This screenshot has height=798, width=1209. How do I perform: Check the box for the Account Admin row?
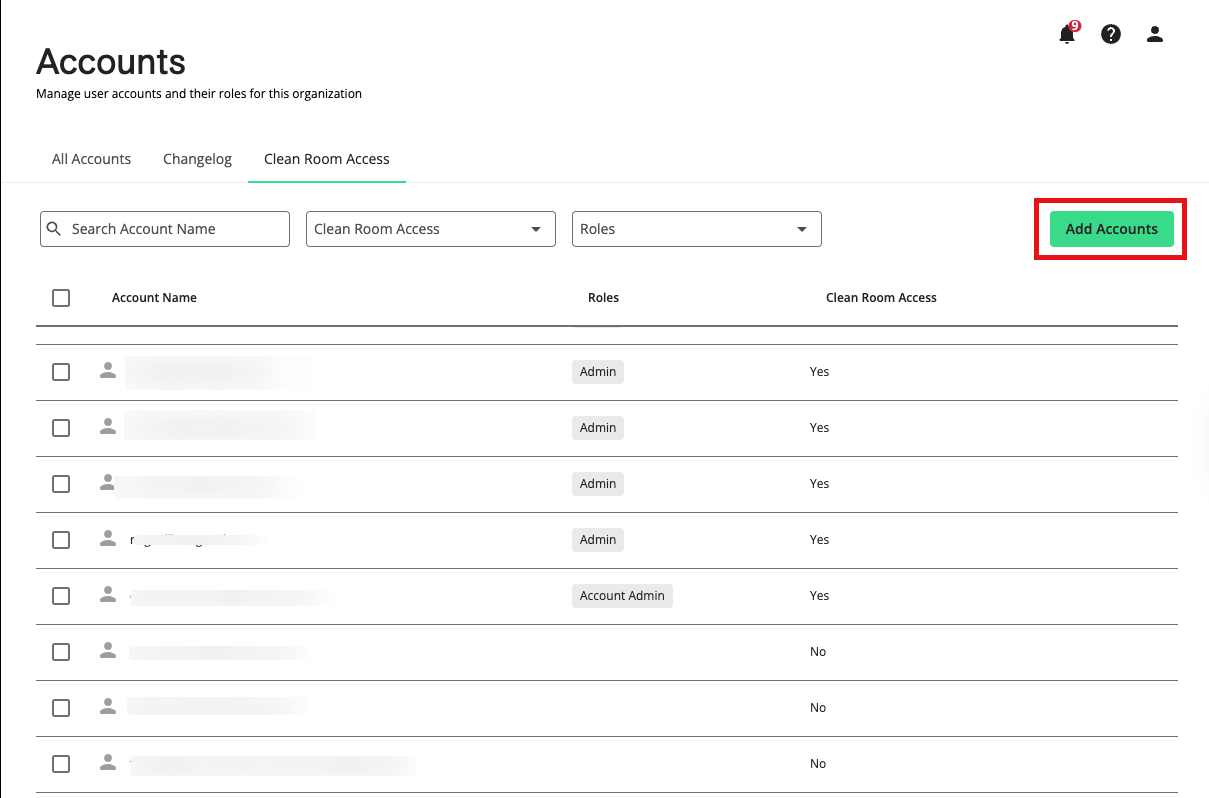click(61, 596)
